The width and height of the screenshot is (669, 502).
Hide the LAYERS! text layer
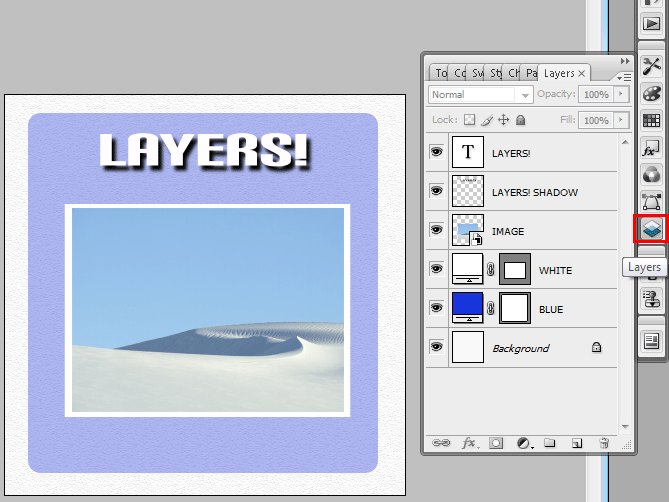[436, 152]
